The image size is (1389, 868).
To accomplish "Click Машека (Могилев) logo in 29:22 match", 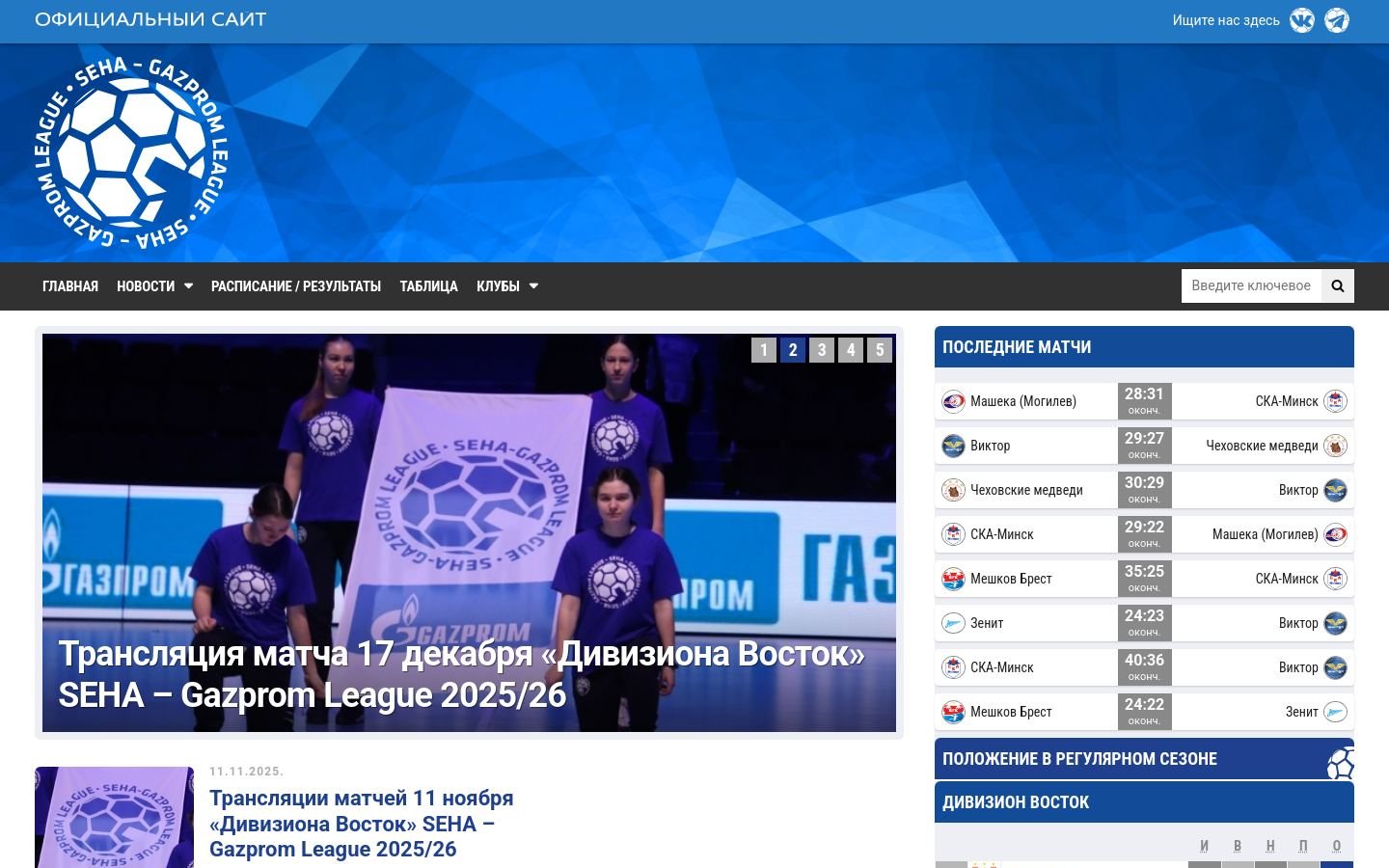I will pos(1335,534).
